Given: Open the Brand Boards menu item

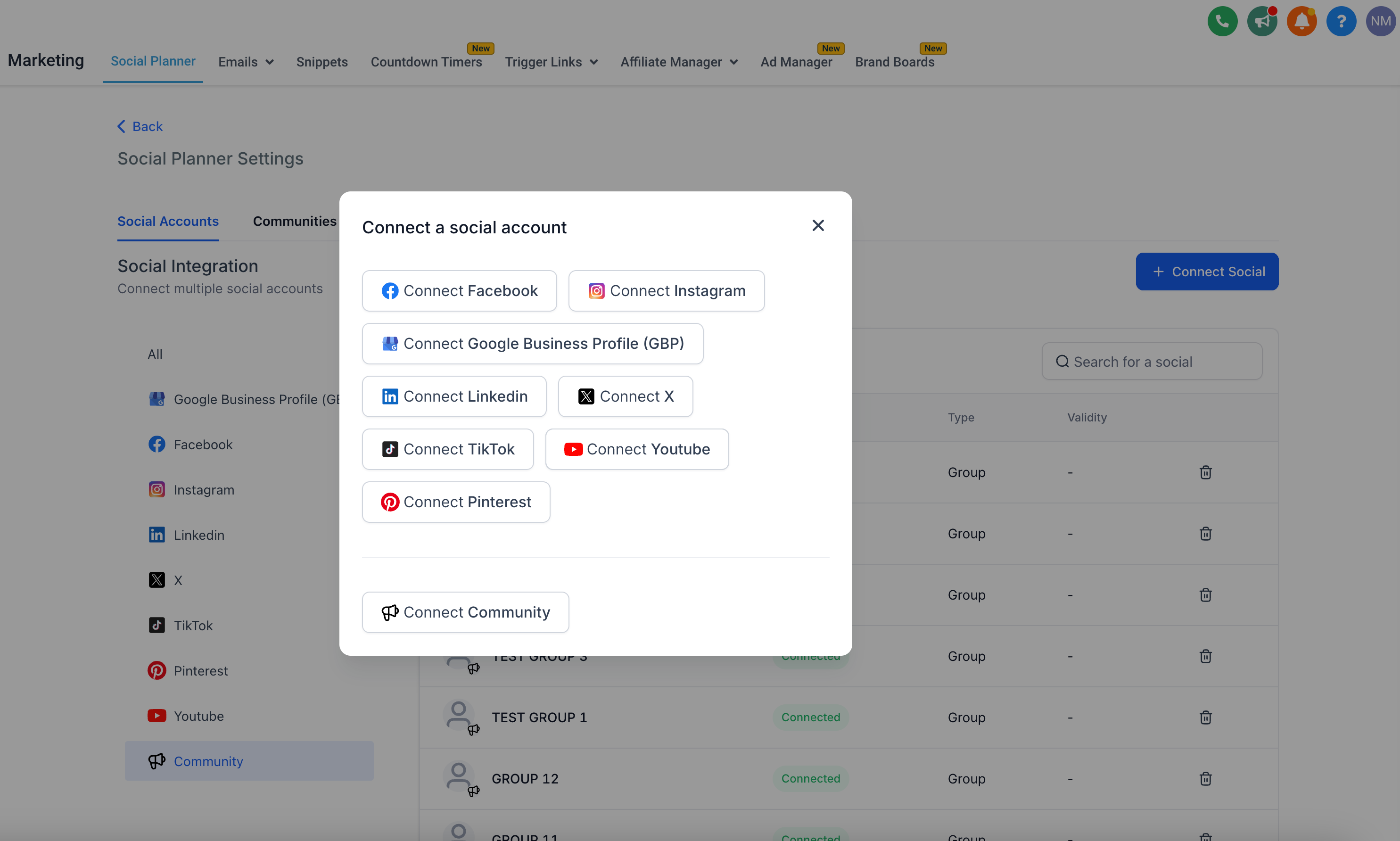Looking at the screenshot, I should coord(894,62).
